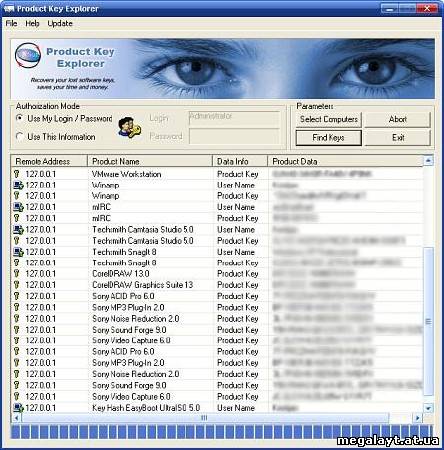The image size is (444, 450).
Task: Click the users-with-key authorization icon
Action: tap(130, 127)
